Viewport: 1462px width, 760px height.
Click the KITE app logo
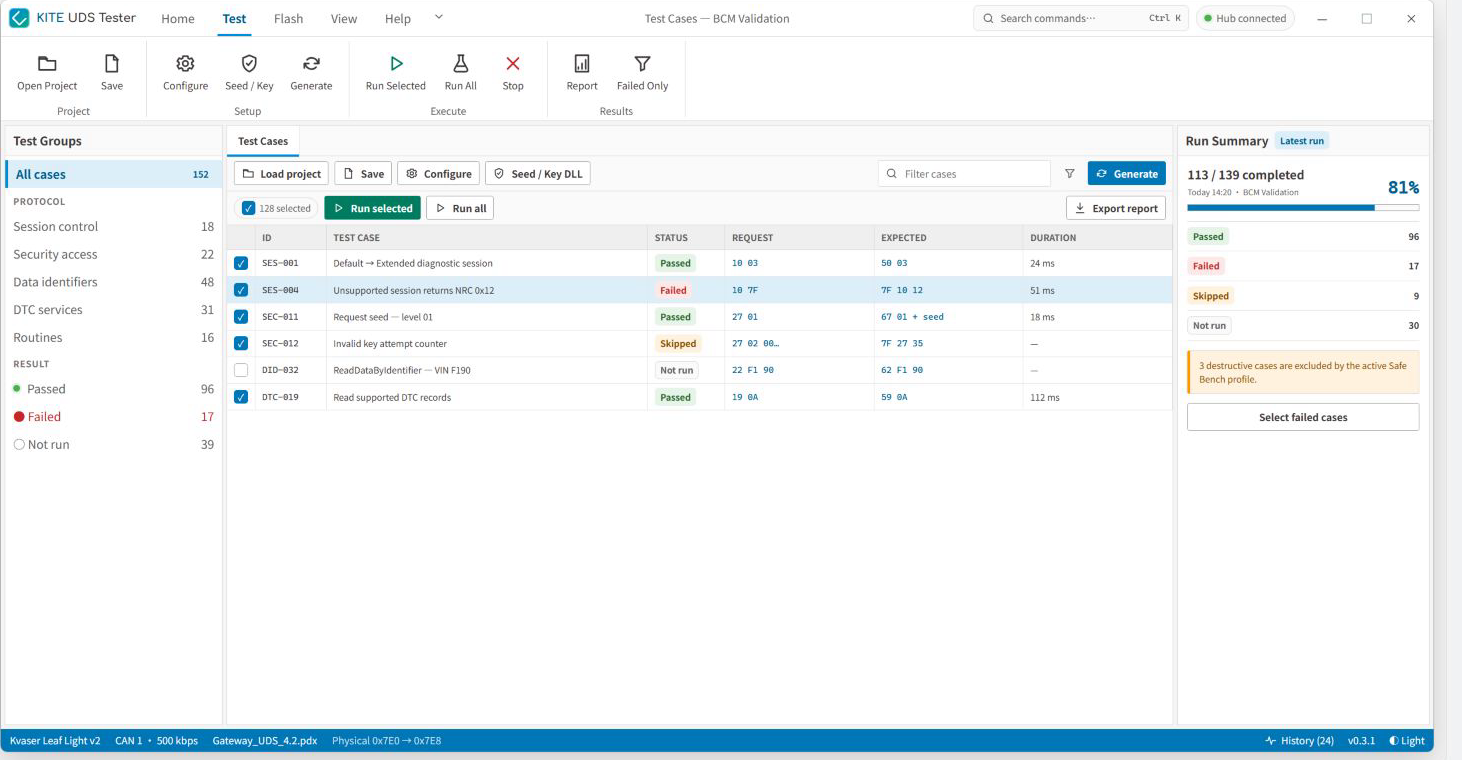pyautogui.click(x=19, y=18)
